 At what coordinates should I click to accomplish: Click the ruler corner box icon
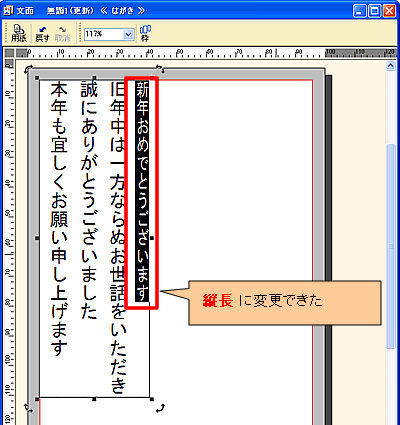pos(9,53)
